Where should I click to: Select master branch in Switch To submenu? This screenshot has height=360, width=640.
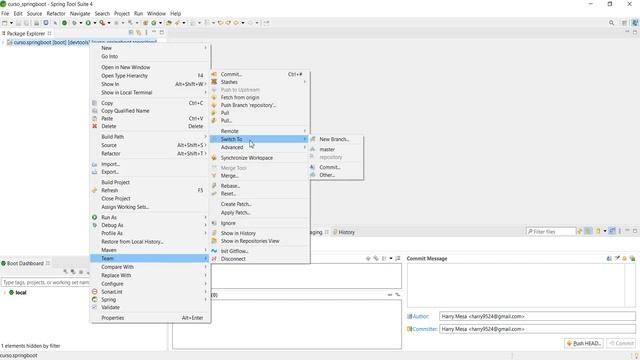[327, 149]
